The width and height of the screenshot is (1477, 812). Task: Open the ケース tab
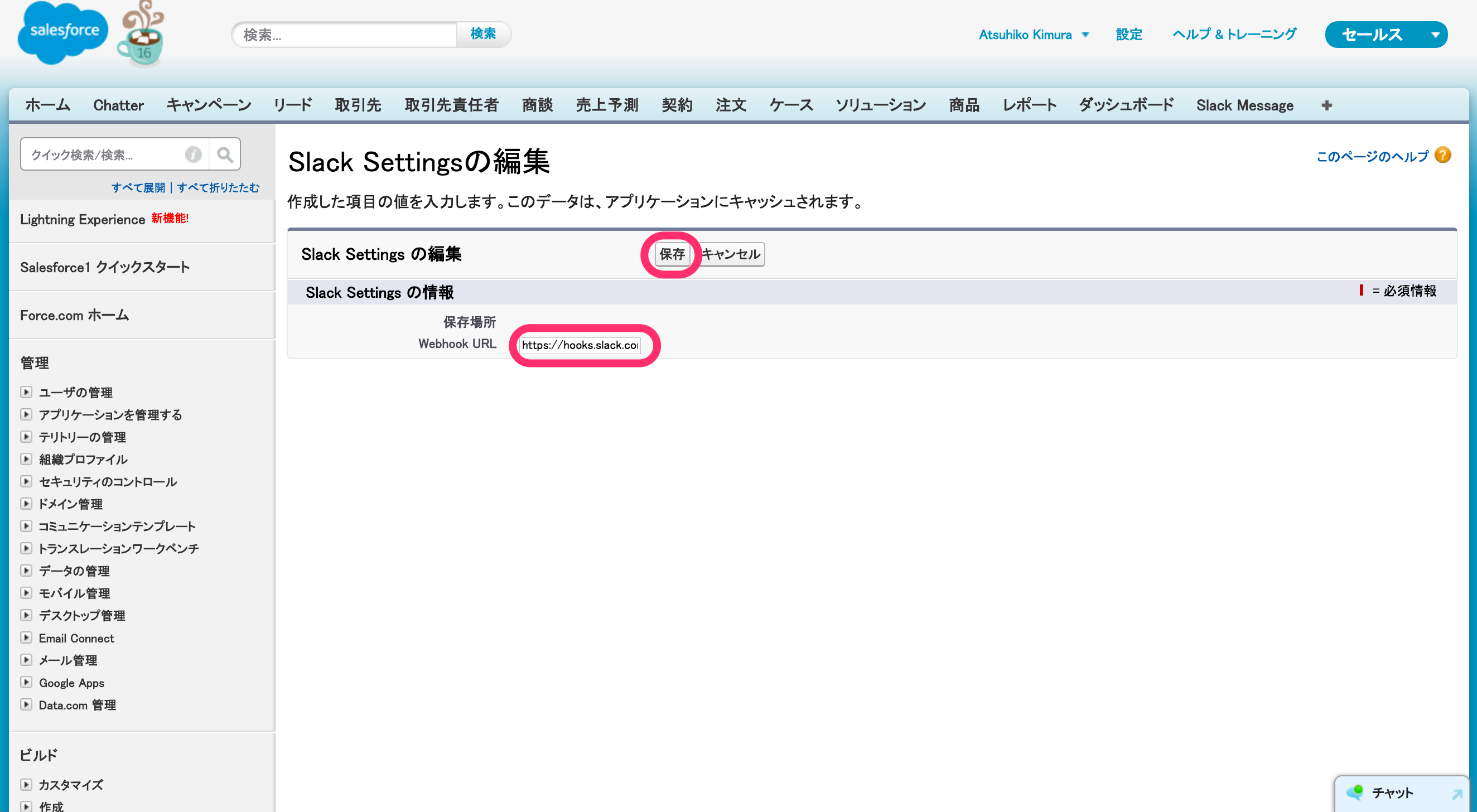pyautogui.click(x=791, y=105)
